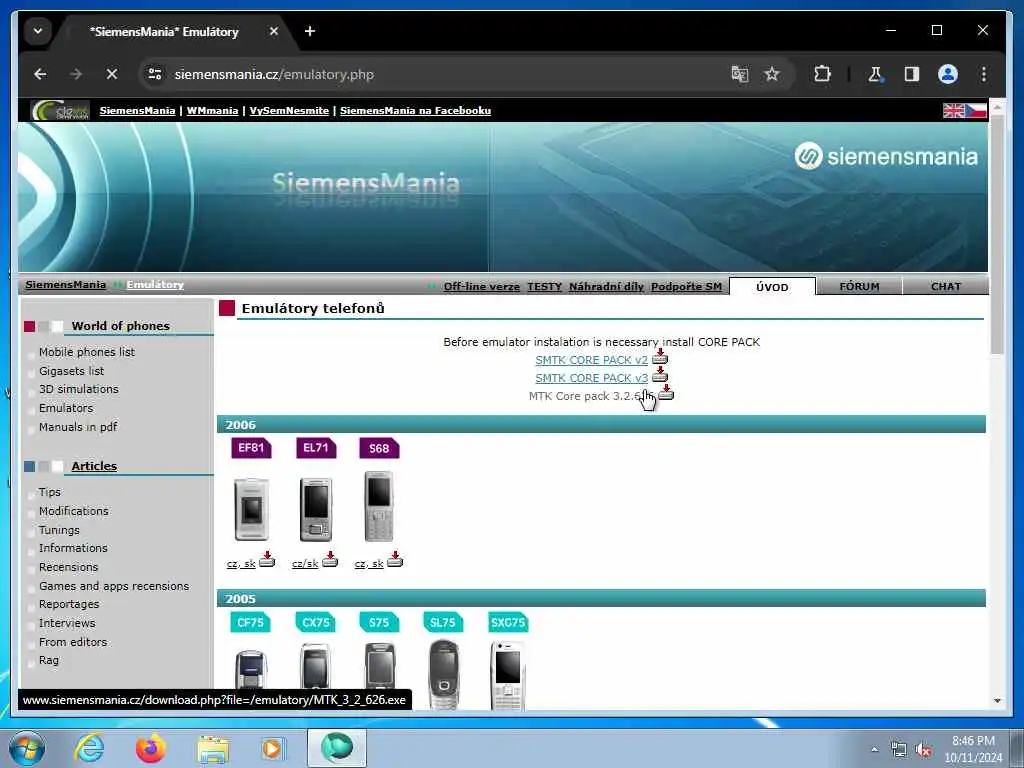1024x768 pixels.
Task: Open the extensions puzzle icon
Action: [x=822, y=74]
